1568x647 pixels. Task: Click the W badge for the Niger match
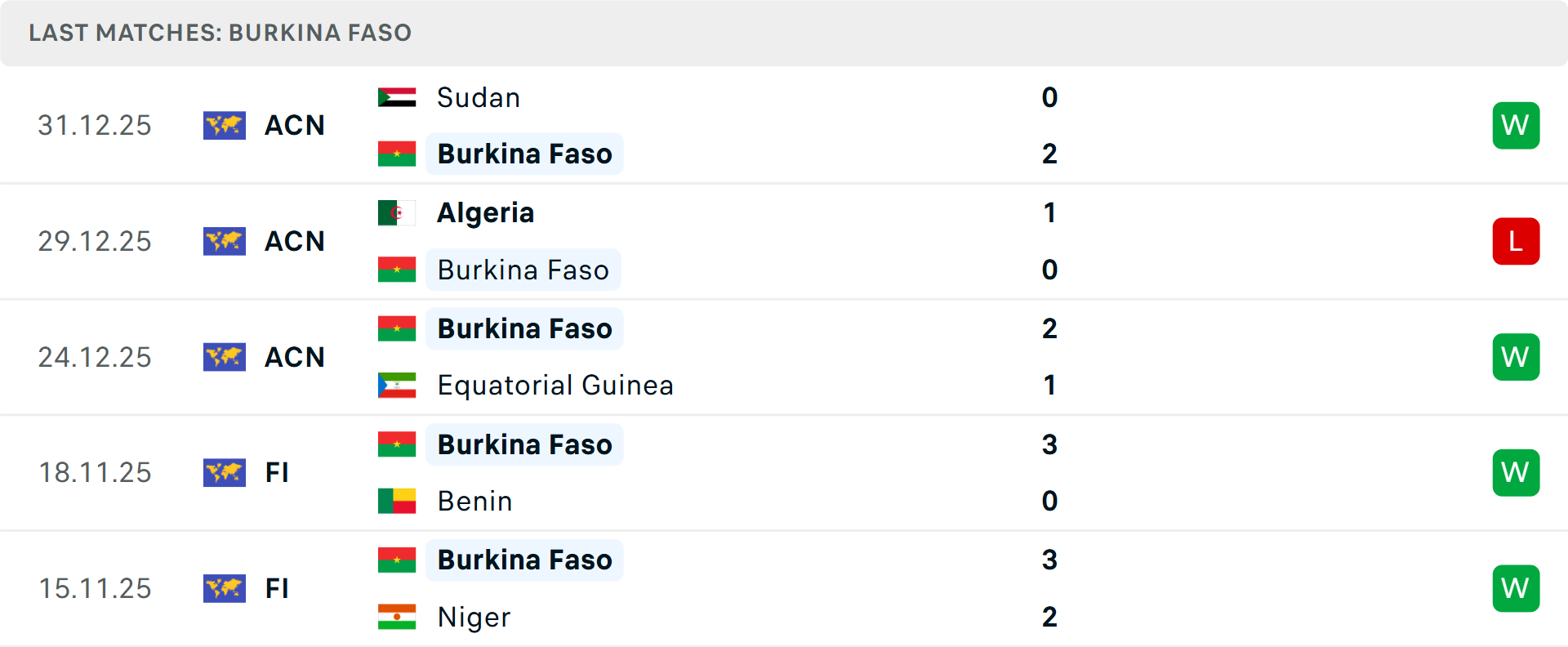tap(1516, 588)
